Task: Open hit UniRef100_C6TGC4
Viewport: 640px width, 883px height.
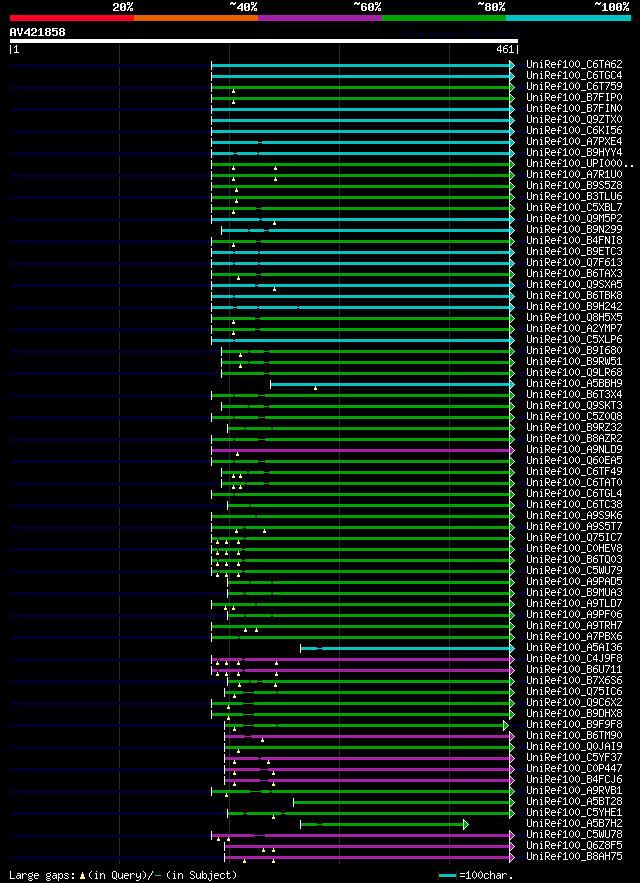Action: [574, 75]
